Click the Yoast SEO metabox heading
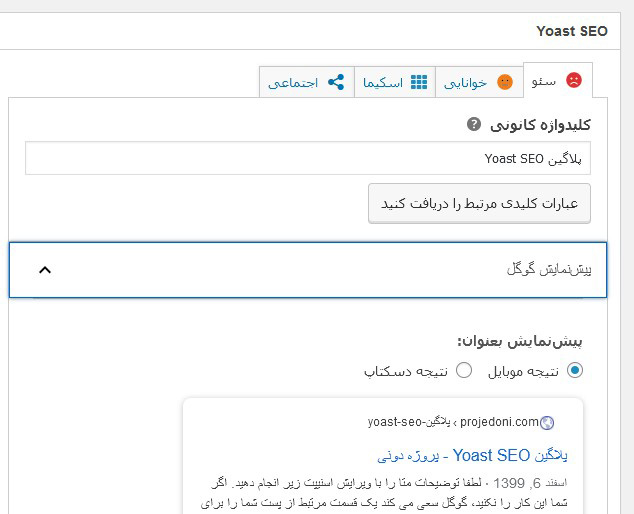The image size is (634, 514). point(572,31)
